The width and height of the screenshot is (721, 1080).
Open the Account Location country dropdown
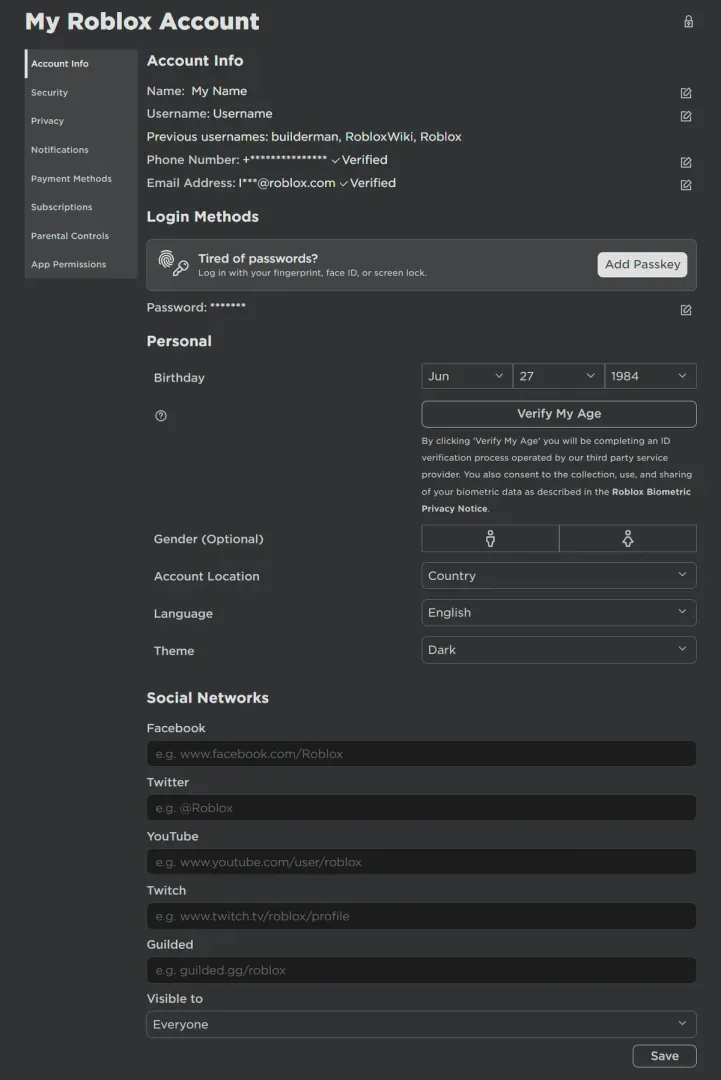pos(558,575)
